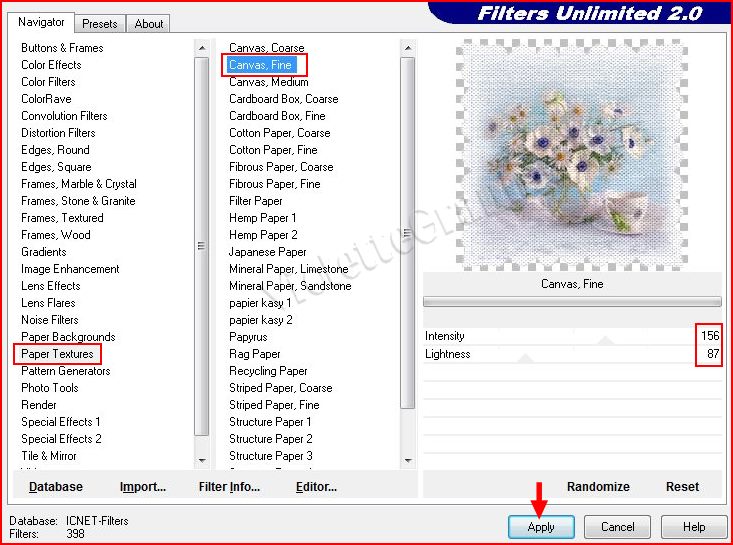The image size is (733, 545).
Task: Launch the filter Editor...
Action: [x=316, y=487]
